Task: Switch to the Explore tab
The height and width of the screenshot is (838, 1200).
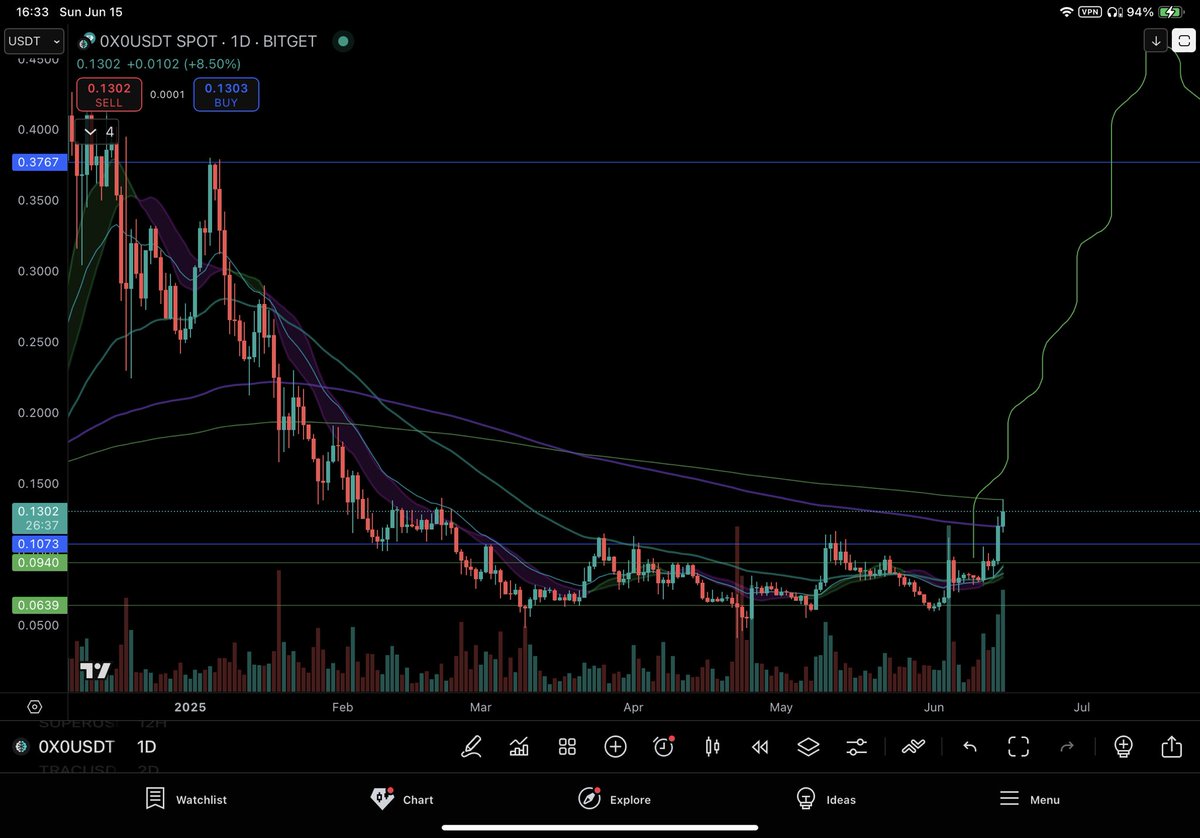Action: click(x=614, y=798)
